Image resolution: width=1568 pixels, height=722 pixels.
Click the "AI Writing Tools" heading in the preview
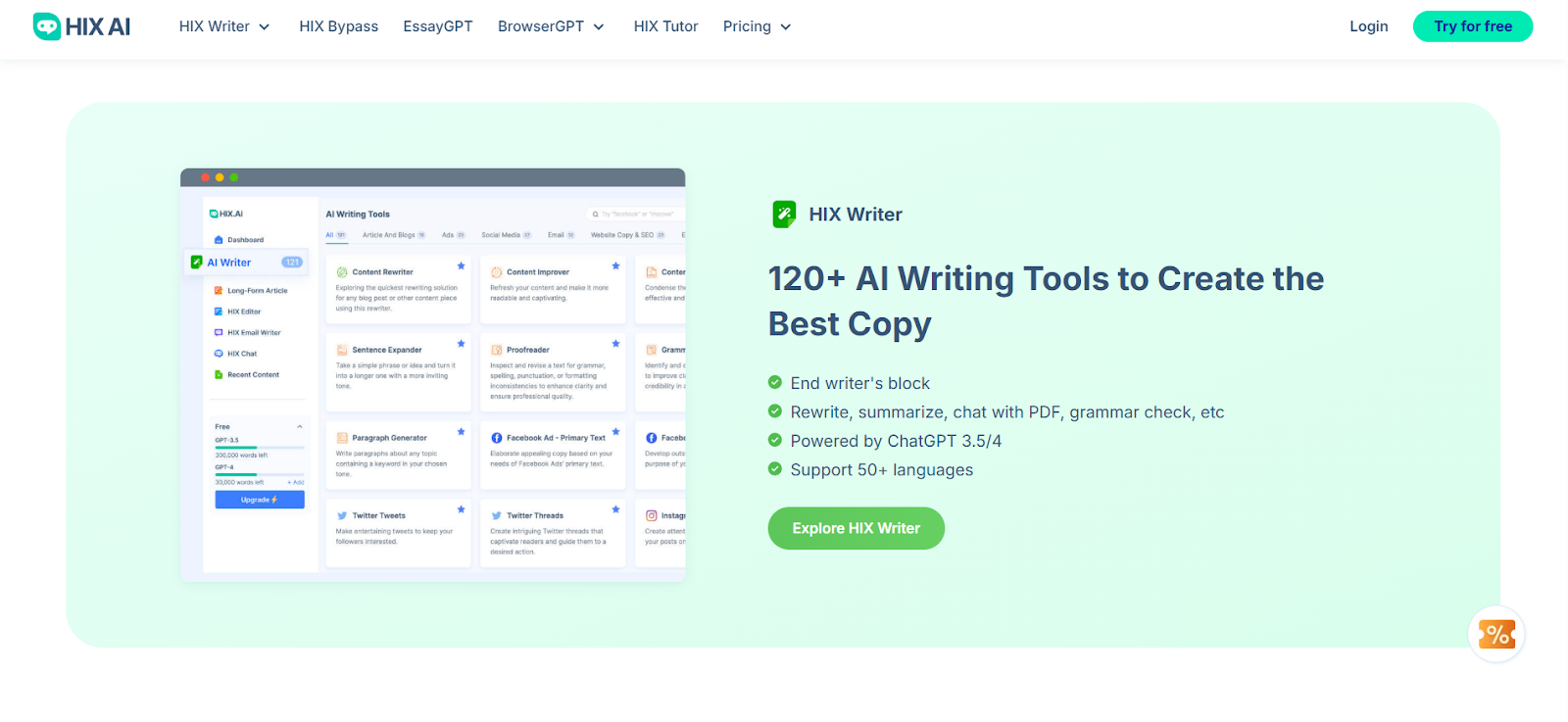click(x=358, y=214)
